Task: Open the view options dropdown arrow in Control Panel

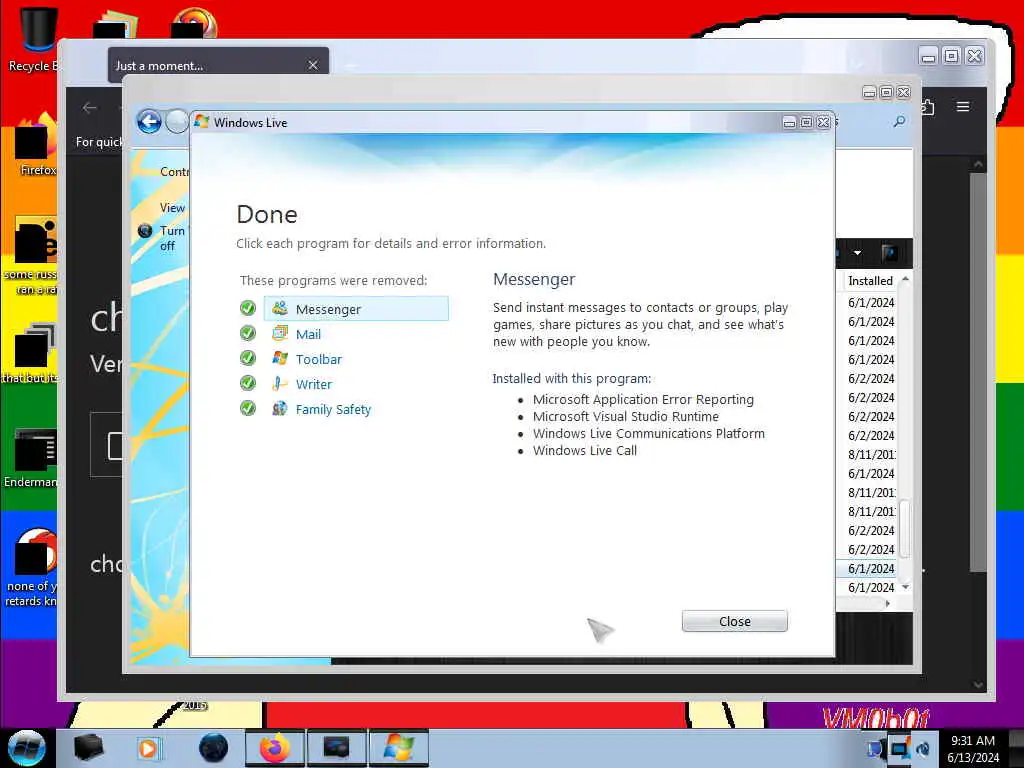Action: tap(857, 253)
